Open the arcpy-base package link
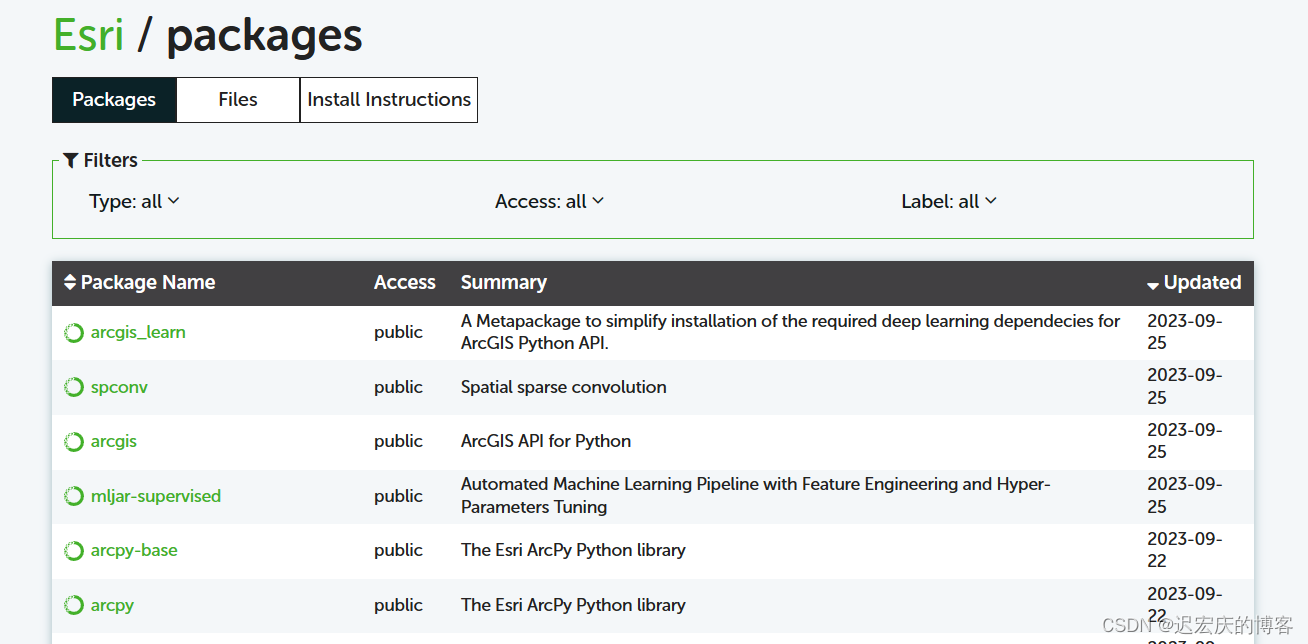Viewport: 1308px width, 644px height. (x=134, y=551)
